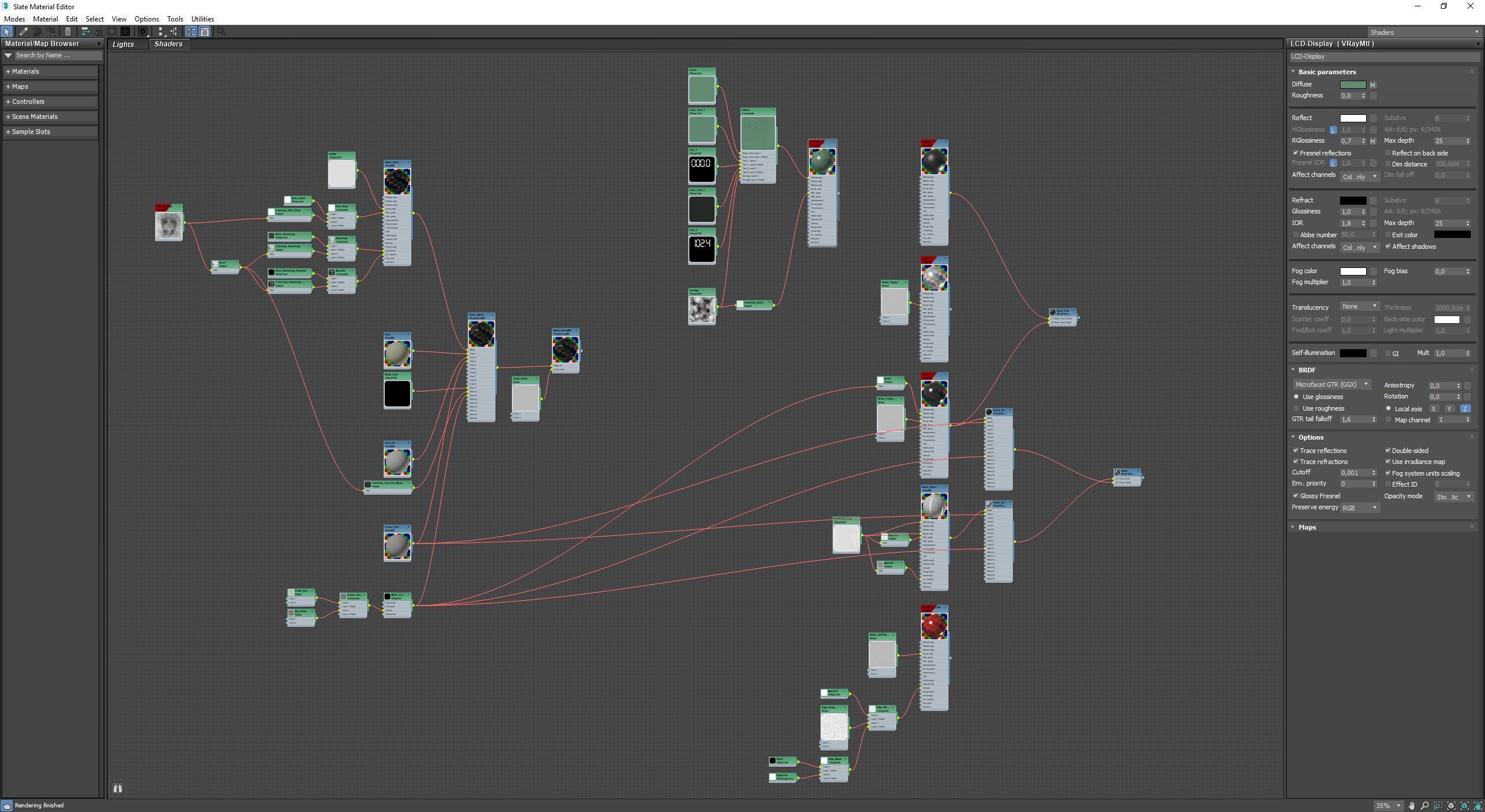1485x812 pixels.
Task: Expand the Maps rollout
Action: 1307,527
